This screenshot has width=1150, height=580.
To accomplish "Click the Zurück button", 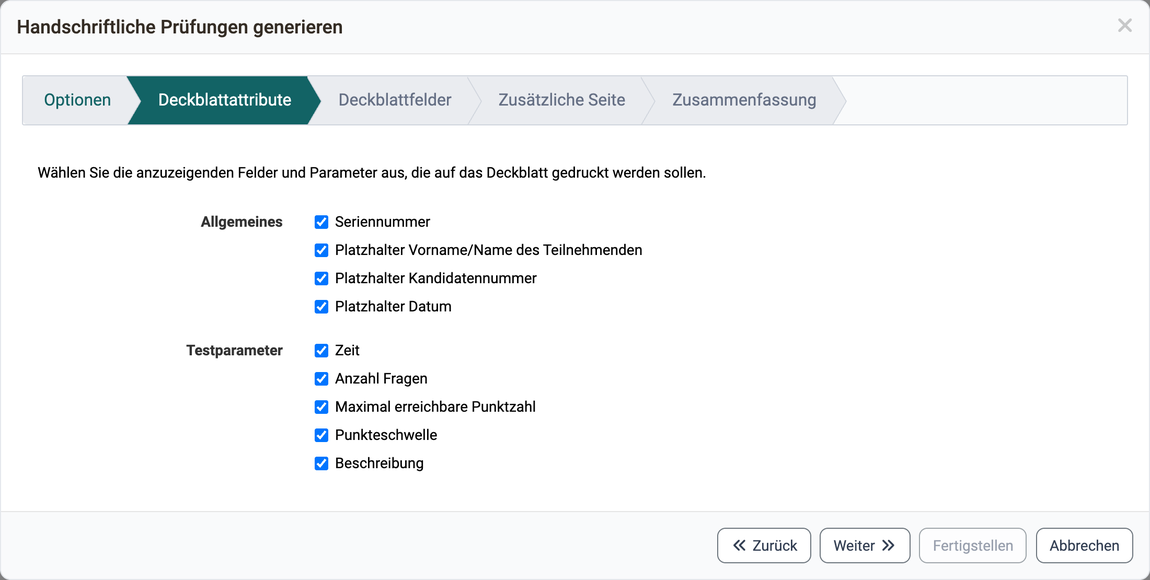I will (764, 546).
